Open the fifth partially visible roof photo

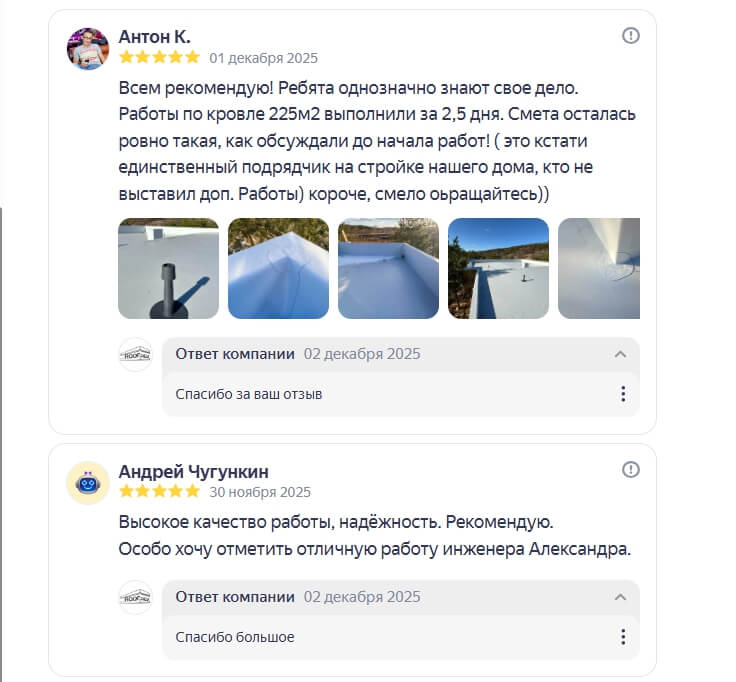click(x=599, y=268)
